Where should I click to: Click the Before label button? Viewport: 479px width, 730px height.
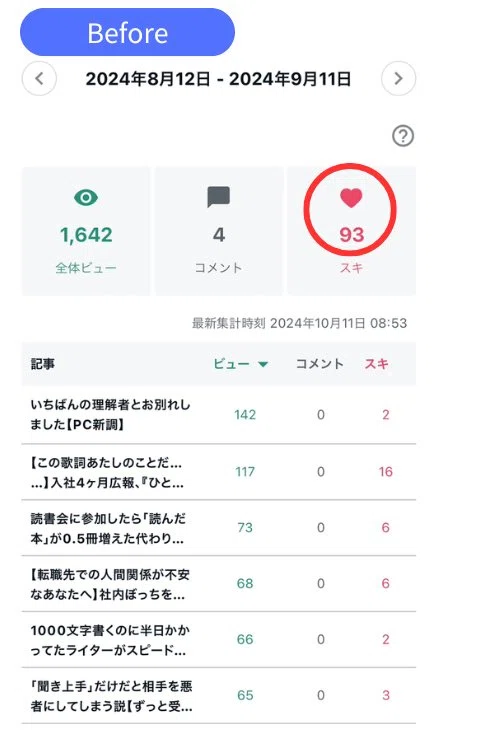click(x=127, y=32)
